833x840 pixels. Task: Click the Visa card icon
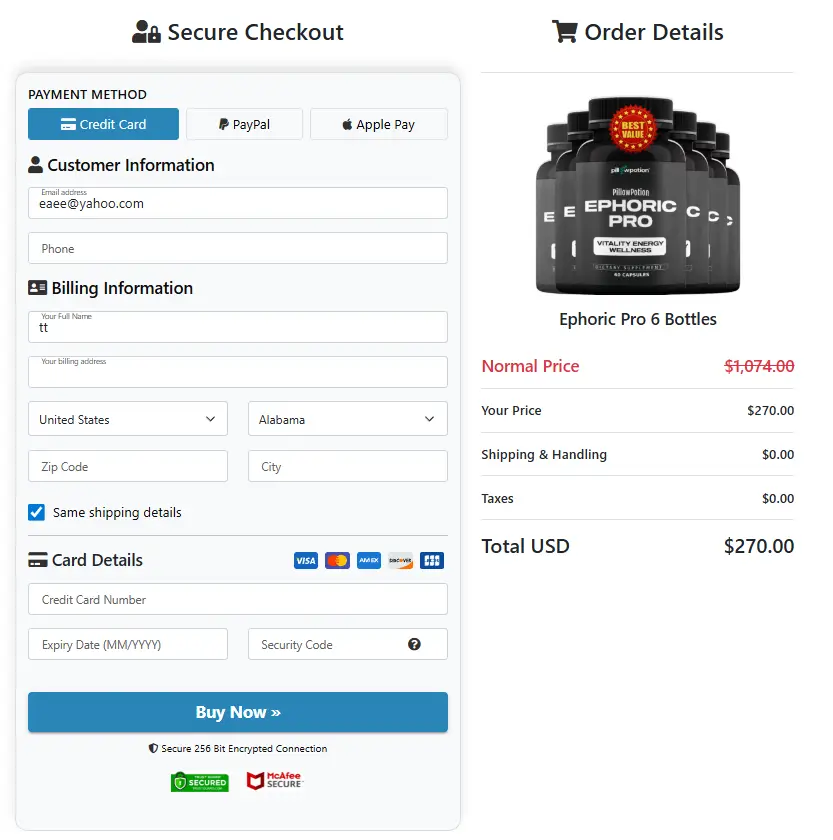[306, 560]
